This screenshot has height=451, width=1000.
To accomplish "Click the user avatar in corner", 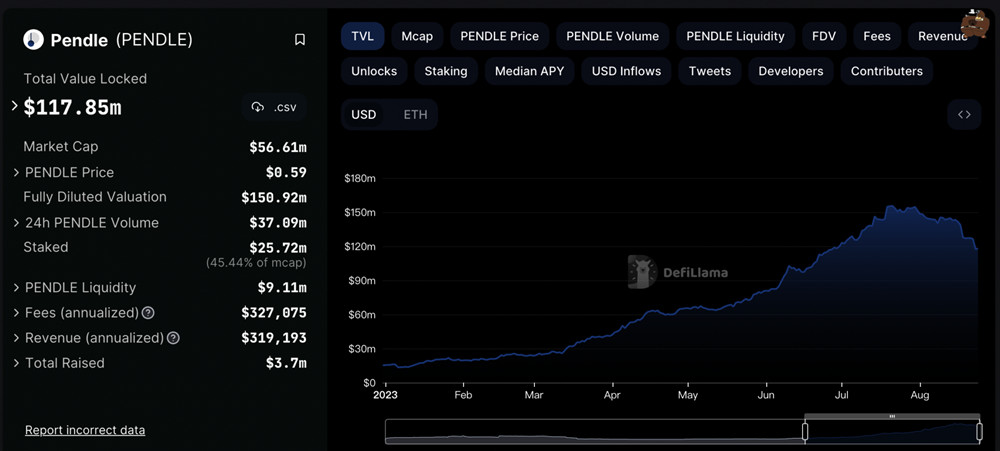I will 974,23.
